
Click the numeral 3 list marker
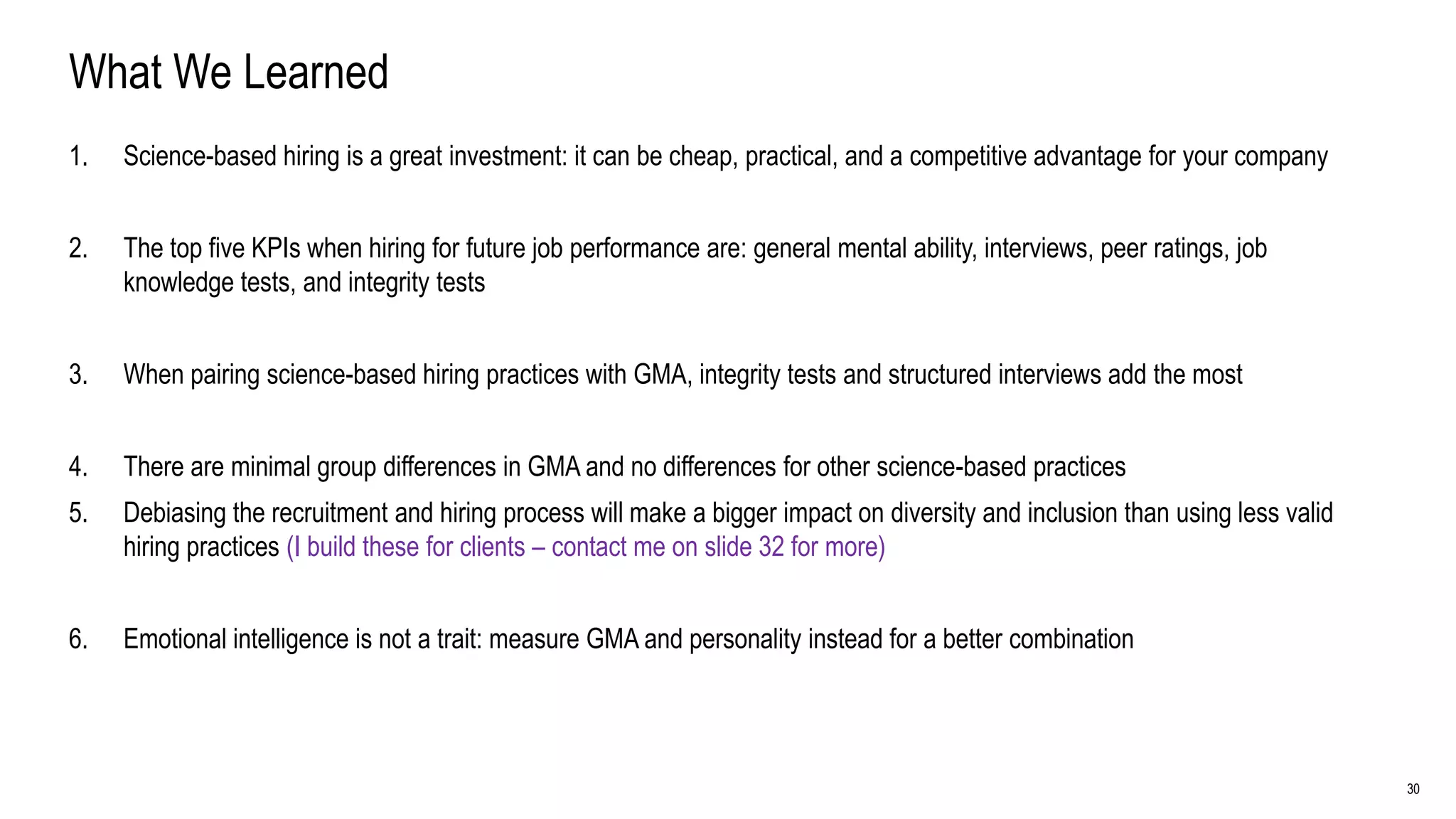[x=78, y=375]
